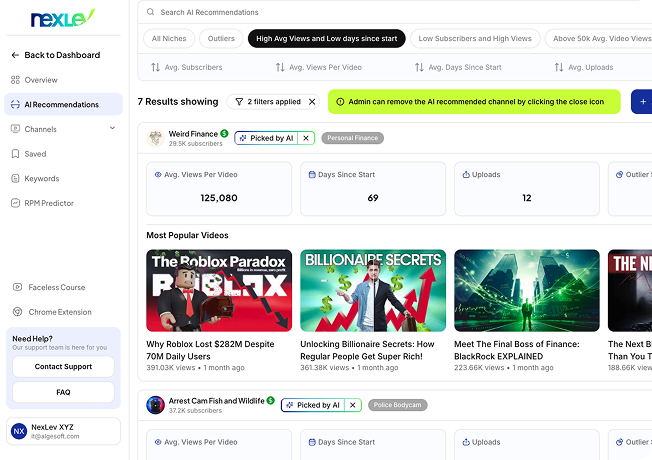Click the Channels sidebar icon
Image resolution: width=652 pixels, height=460 pixels.
click(15, 129)
